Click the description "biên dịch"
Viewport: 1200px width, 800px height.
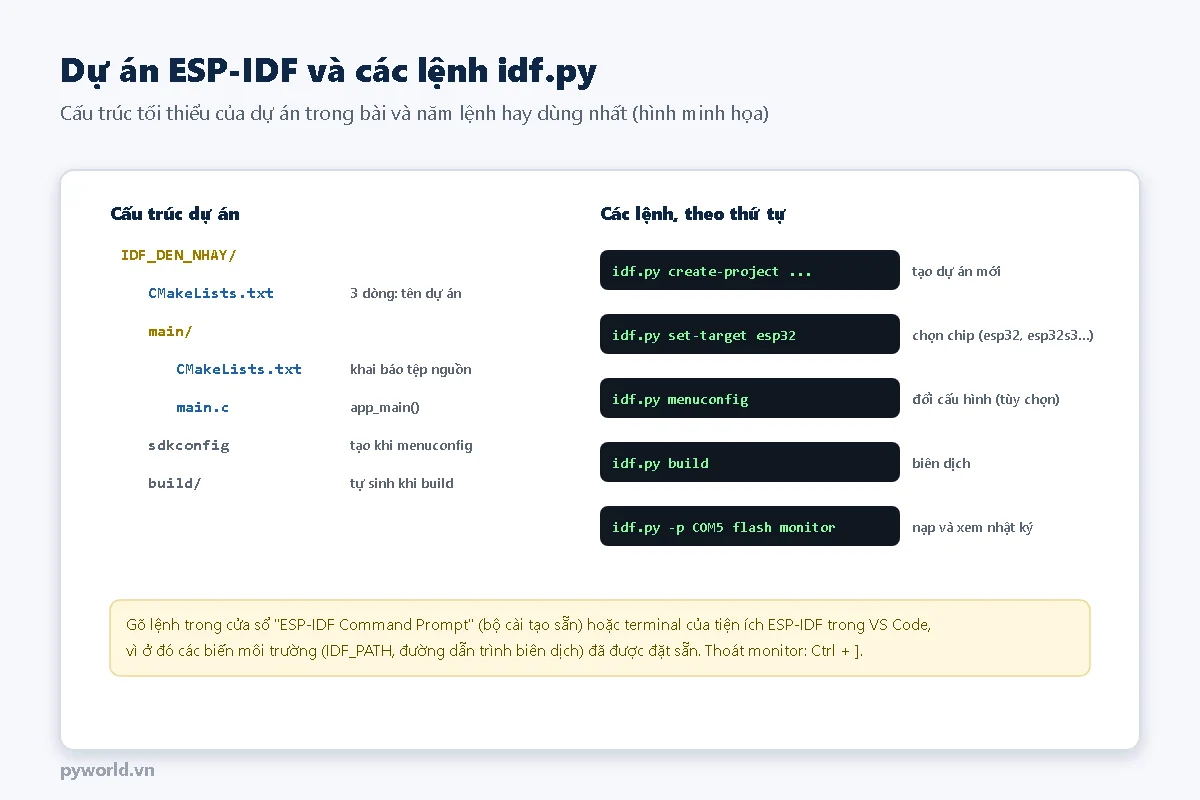941,463
